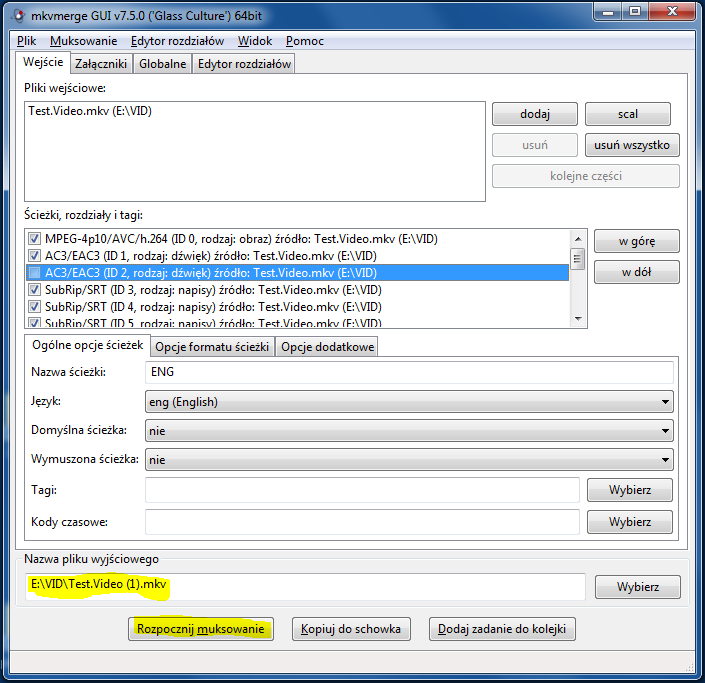Screen dimensions: 705x683
Task: Open the Edytor rozdziałów menu
Action: (x=177, y=41)
